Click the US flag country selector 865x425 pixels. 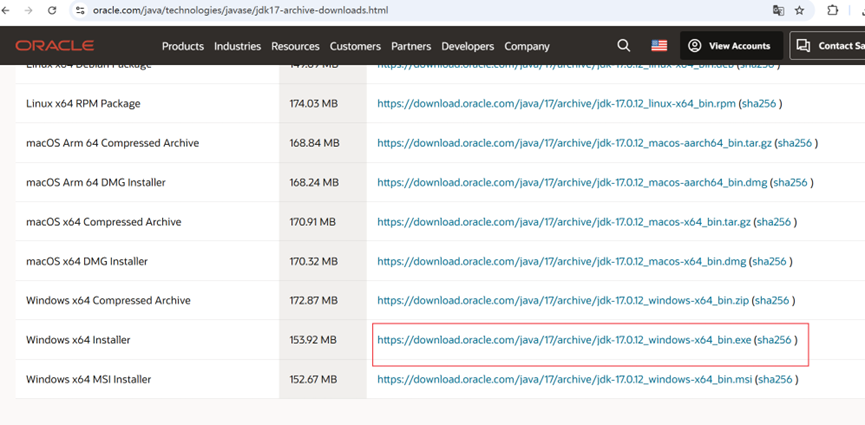pos(659,46)
